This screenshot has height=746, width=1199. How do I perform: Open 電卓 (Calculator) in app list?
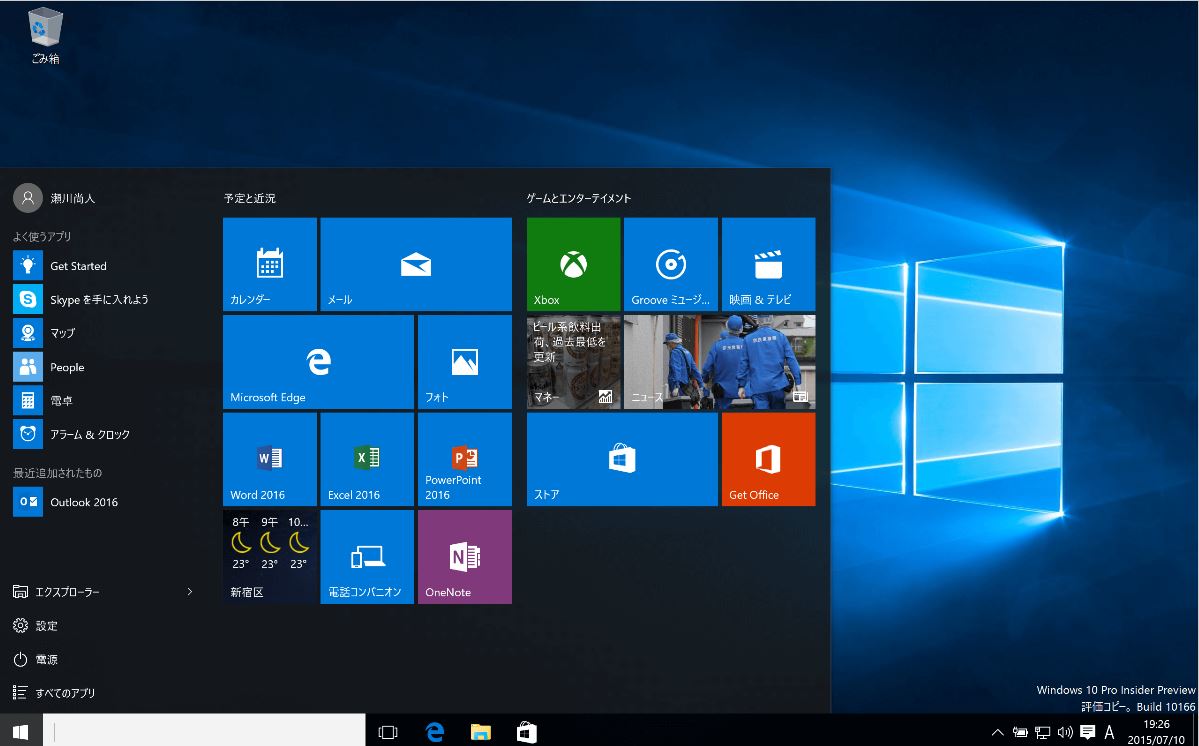(x=105, y=401)
